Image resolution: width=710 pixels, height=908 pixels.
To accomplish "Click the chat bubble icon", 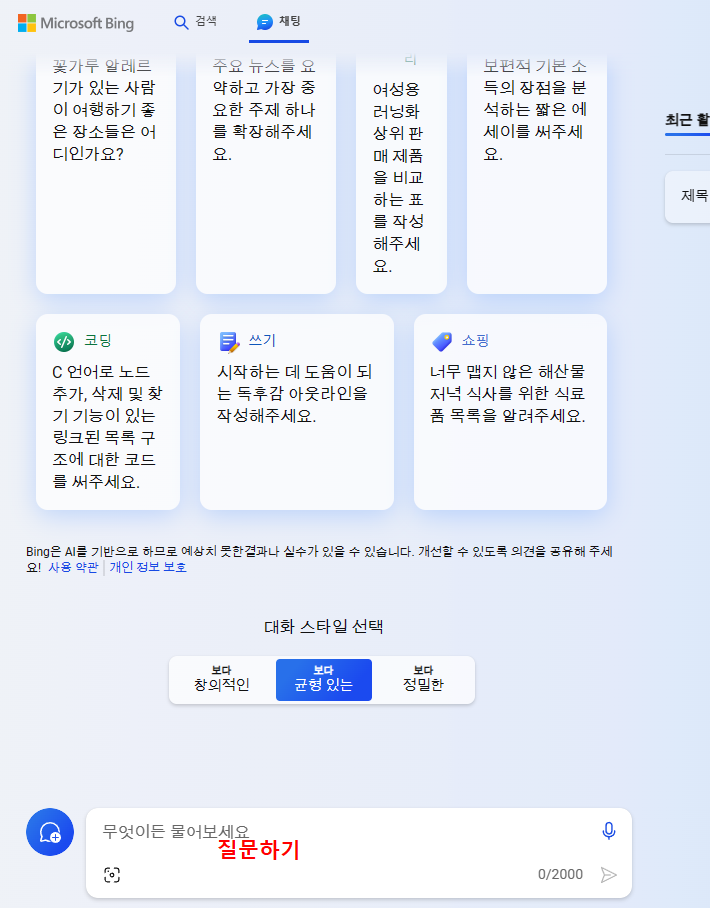I will coord(265,22).
